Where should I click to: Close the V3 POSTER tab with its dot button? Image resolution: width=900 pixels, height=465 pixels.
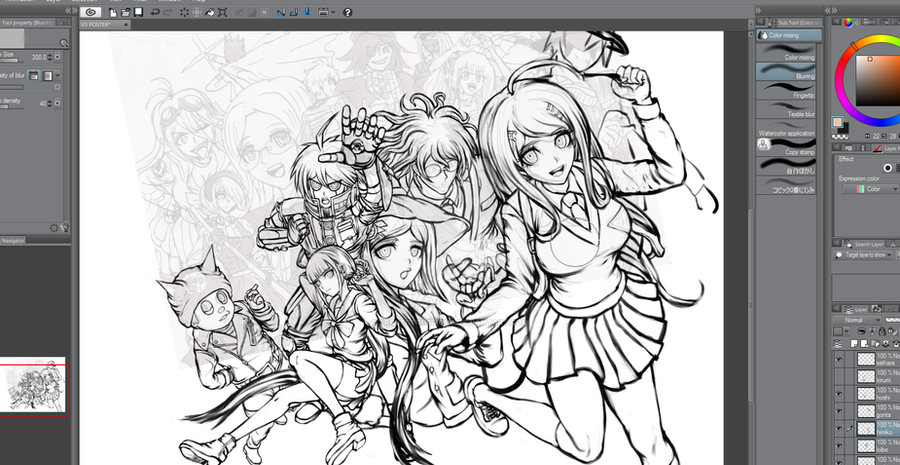tap(126, 25)
